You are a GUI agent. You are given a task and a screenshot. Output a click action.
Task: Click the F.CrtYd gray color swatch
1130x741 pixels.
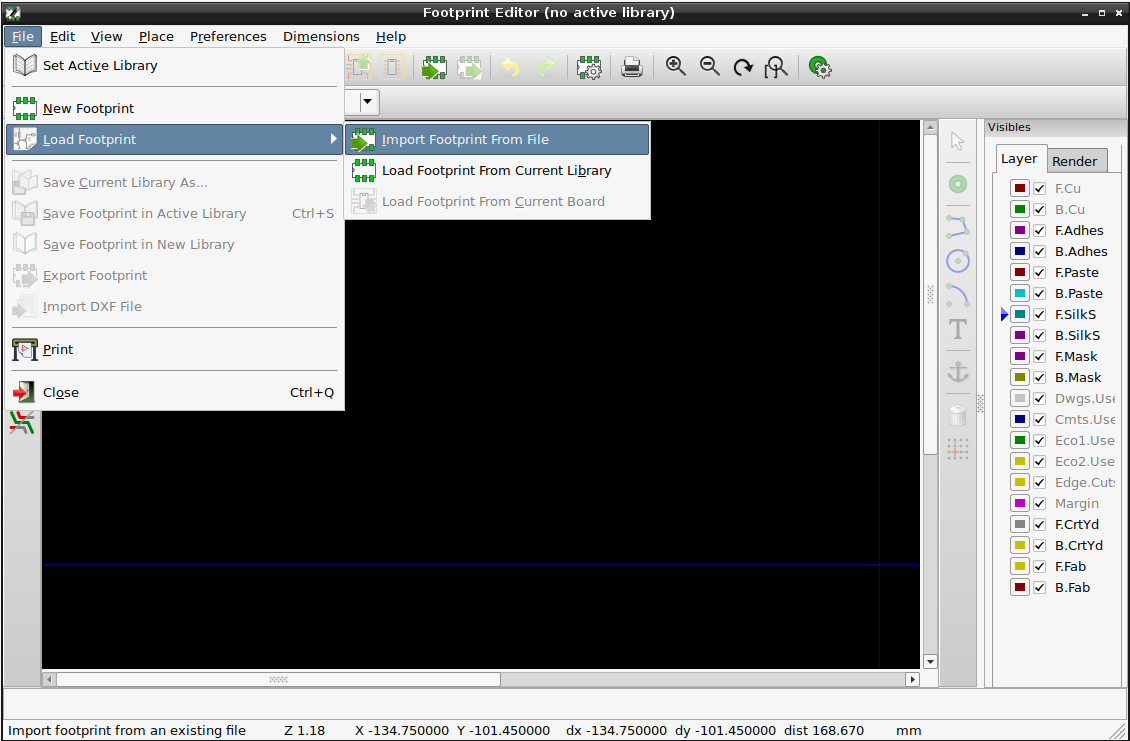[x=1020, y=524]
